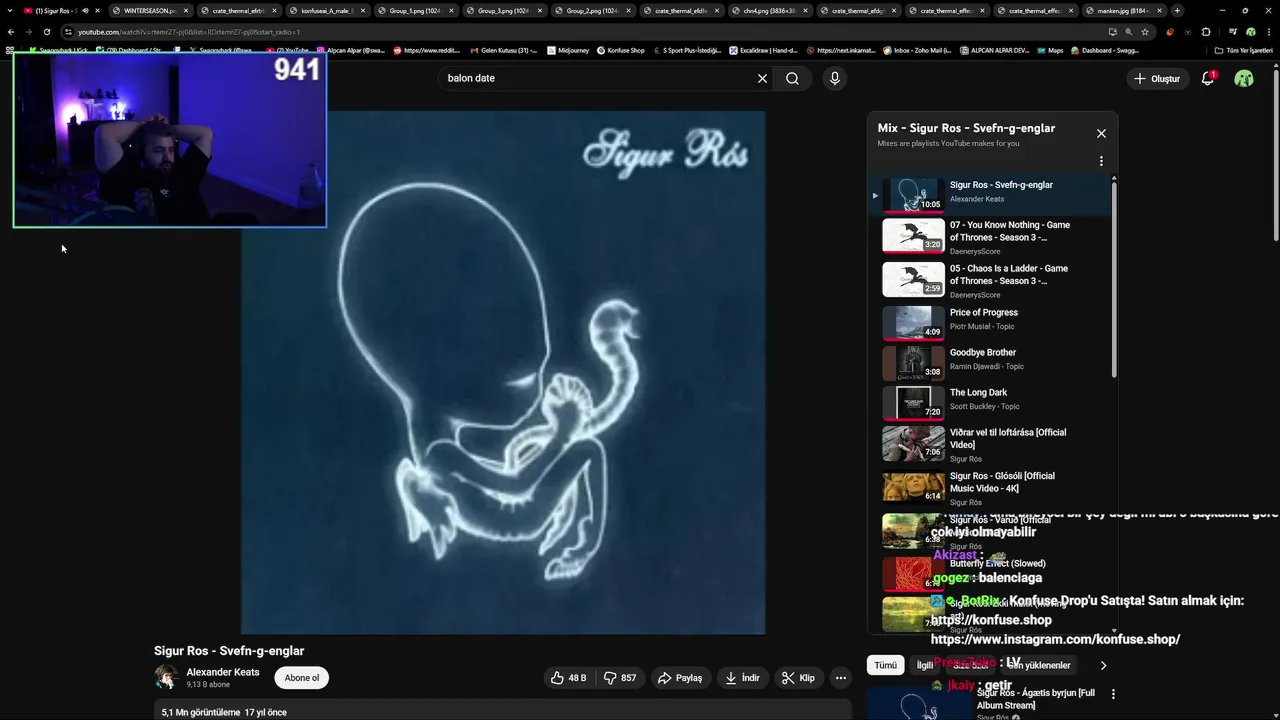
Task: Open Alexander Keats channel name link
Action: point(223,672)
